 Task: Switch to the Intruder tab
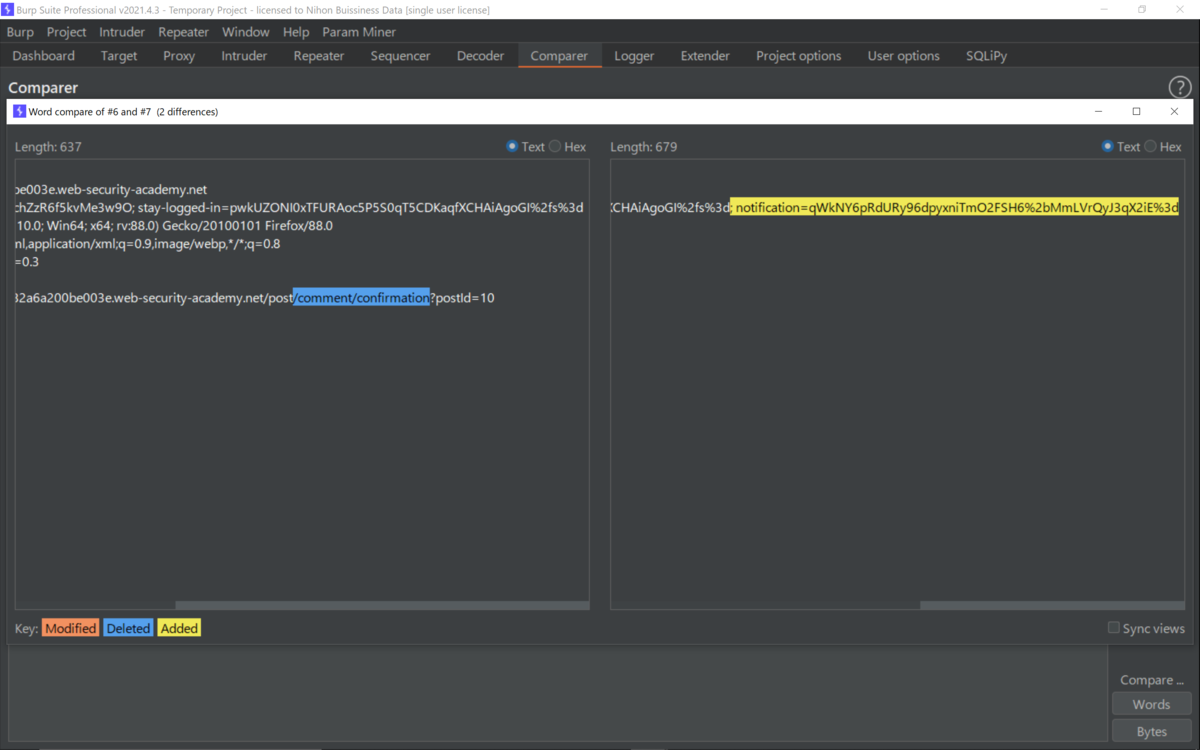(x=244, y=56)
